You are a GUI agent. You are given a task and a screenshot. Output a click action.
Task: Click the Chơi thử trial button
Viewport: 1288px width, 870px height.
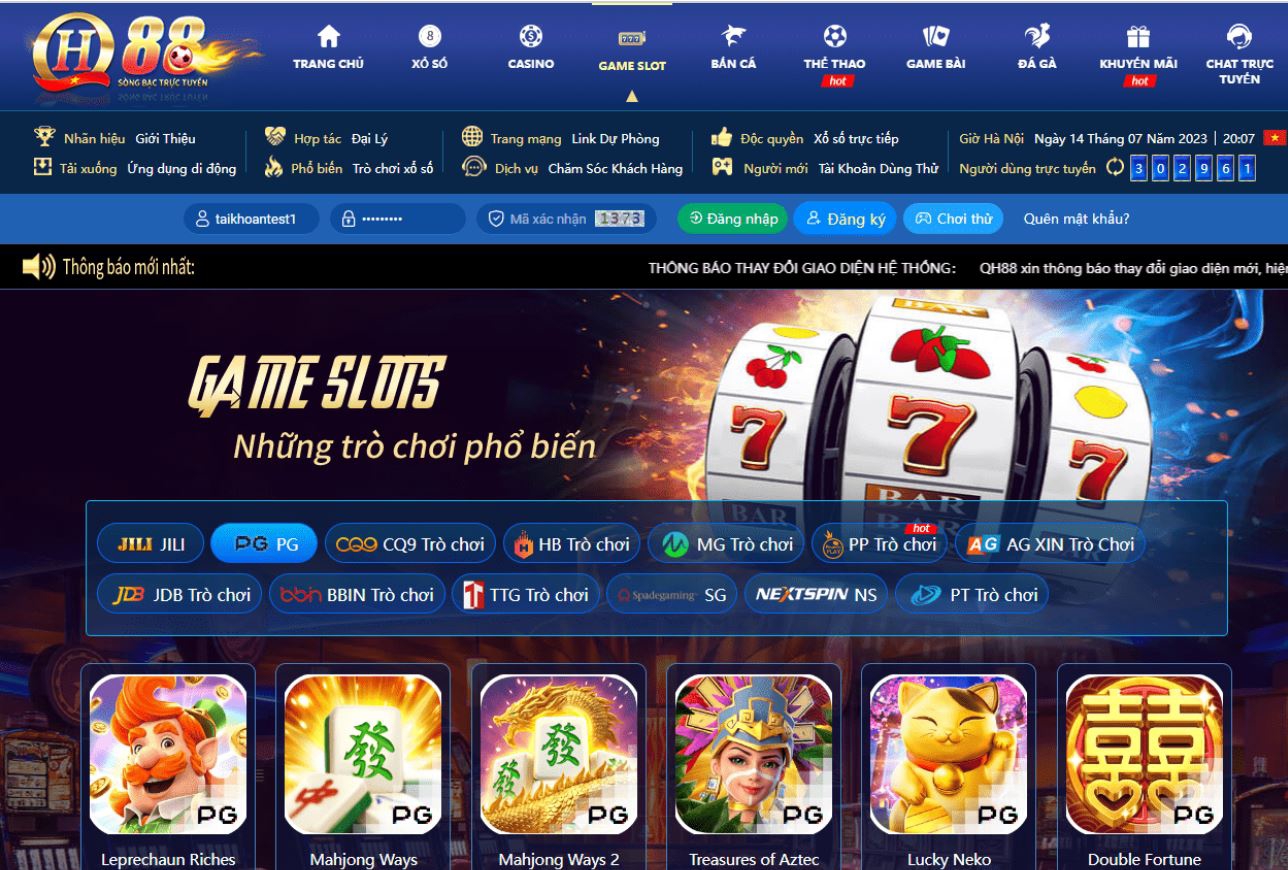tap(953, 219)
